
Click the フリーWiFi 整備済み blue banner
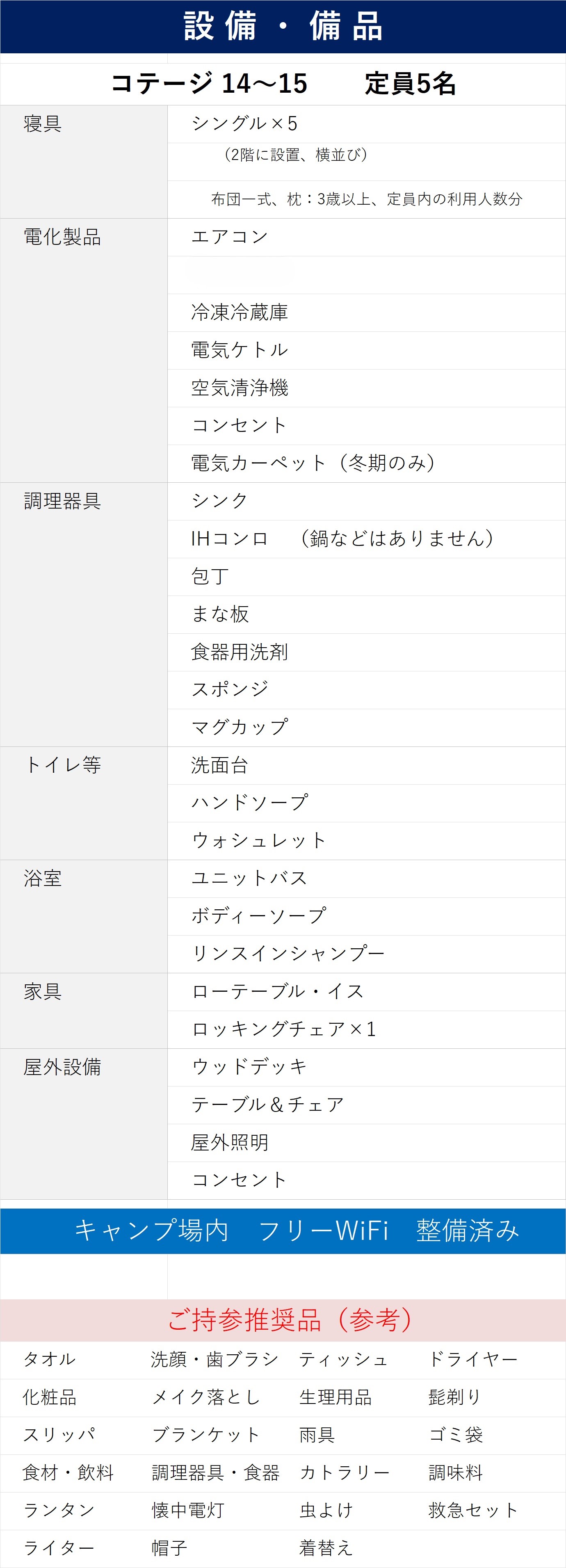tap(283, 1231)
